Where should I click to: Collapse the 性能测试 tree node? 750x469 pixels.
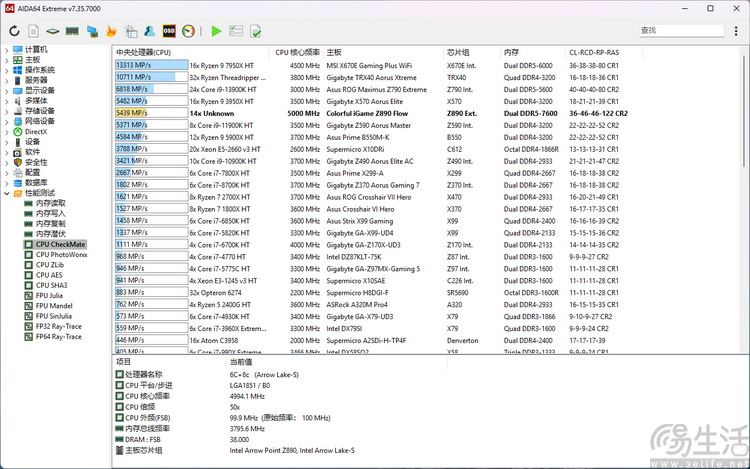7,193
